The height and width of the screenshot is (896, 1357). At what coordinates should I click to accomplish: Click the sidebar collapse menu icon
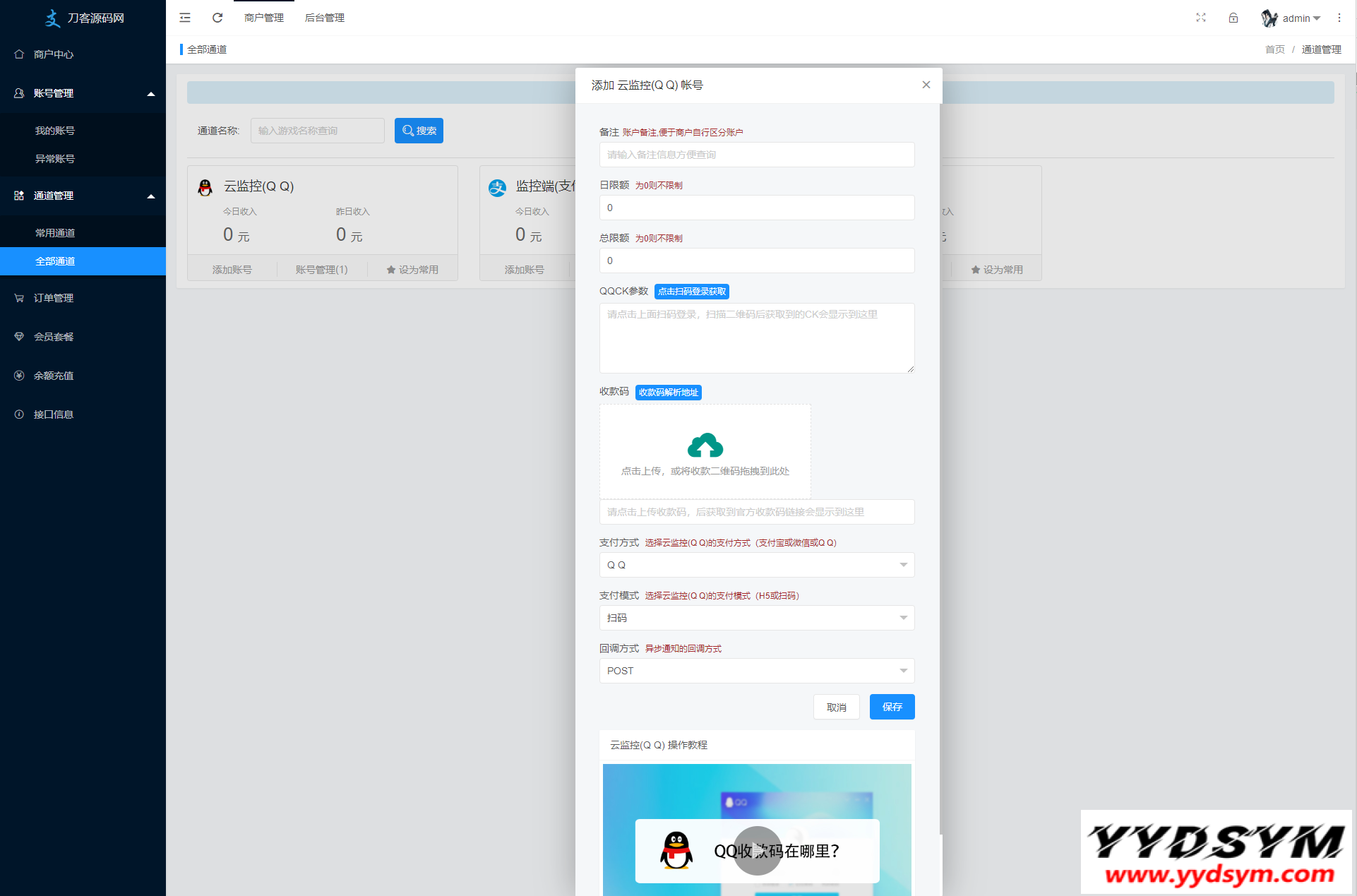pos(185,18)
